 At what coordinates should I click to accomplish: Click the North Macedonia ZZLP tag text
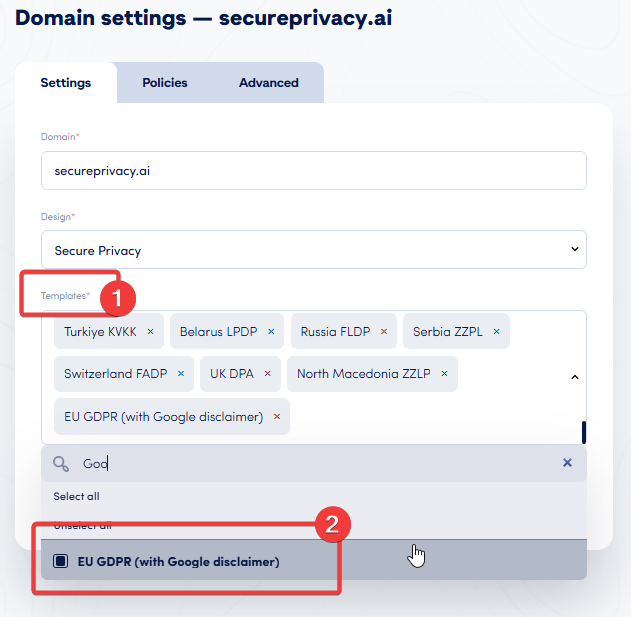(x=364, y=374)
